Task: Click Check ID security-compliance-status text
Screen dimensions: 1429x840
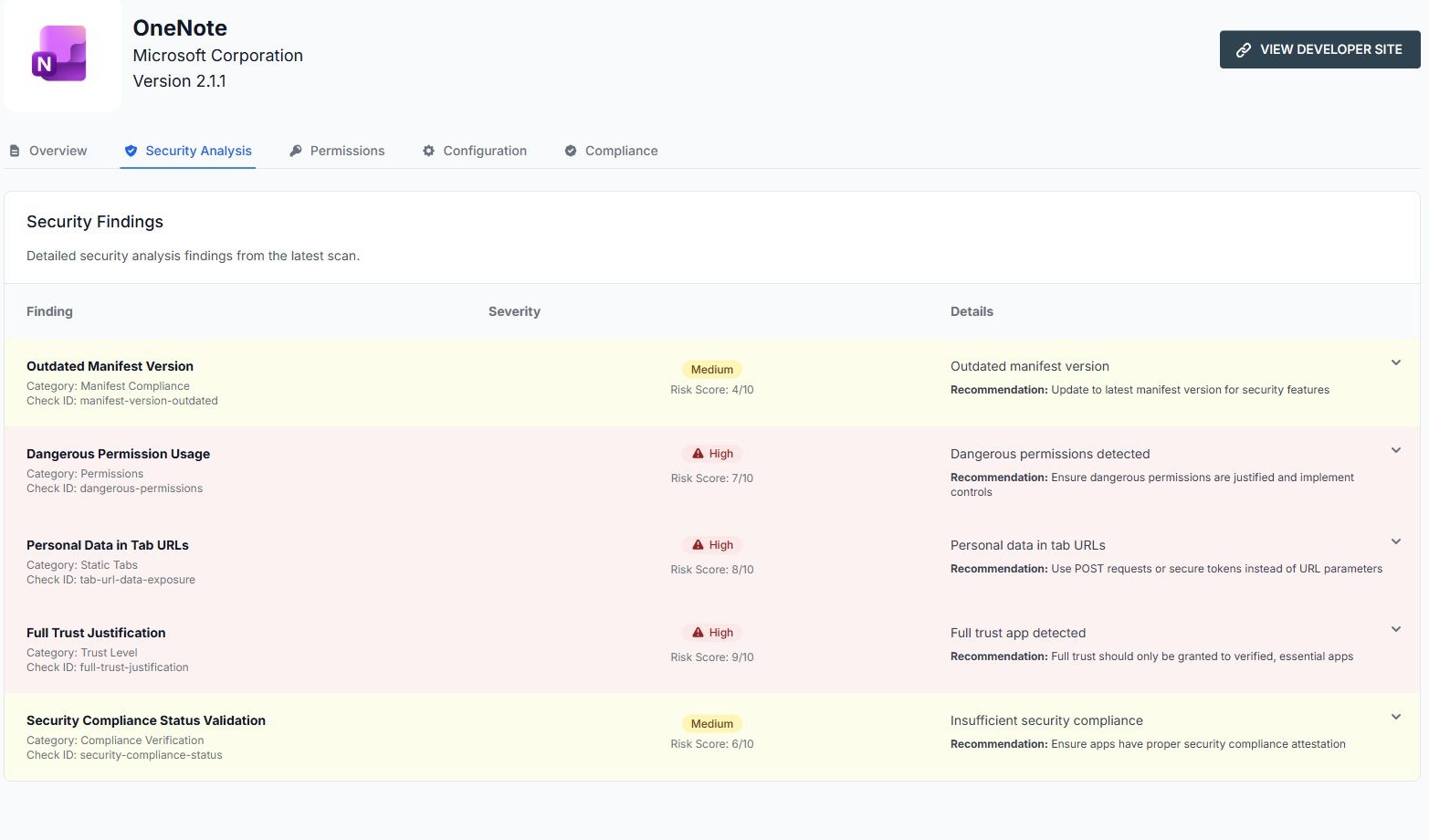Action: [x=124, y=755]
